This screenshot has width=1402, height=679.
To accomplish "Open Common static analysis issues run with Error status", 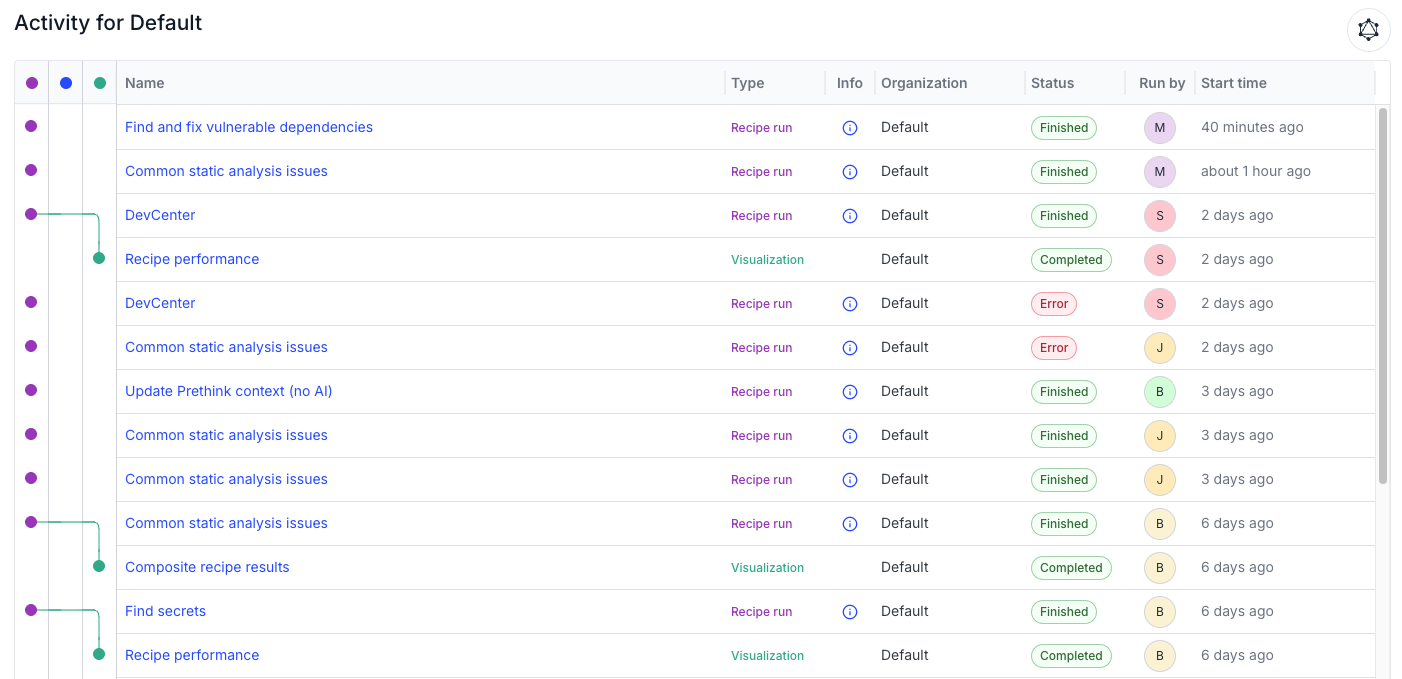I will tap(226, 347).
